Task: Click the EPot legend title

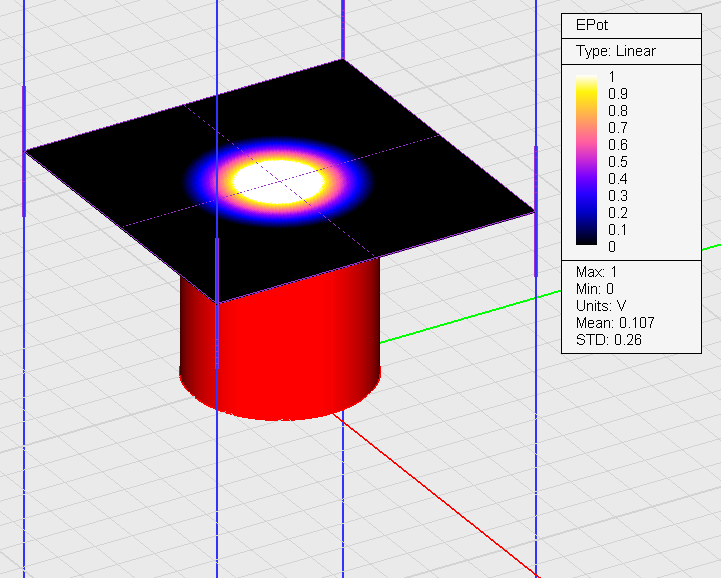Action: 592,26
